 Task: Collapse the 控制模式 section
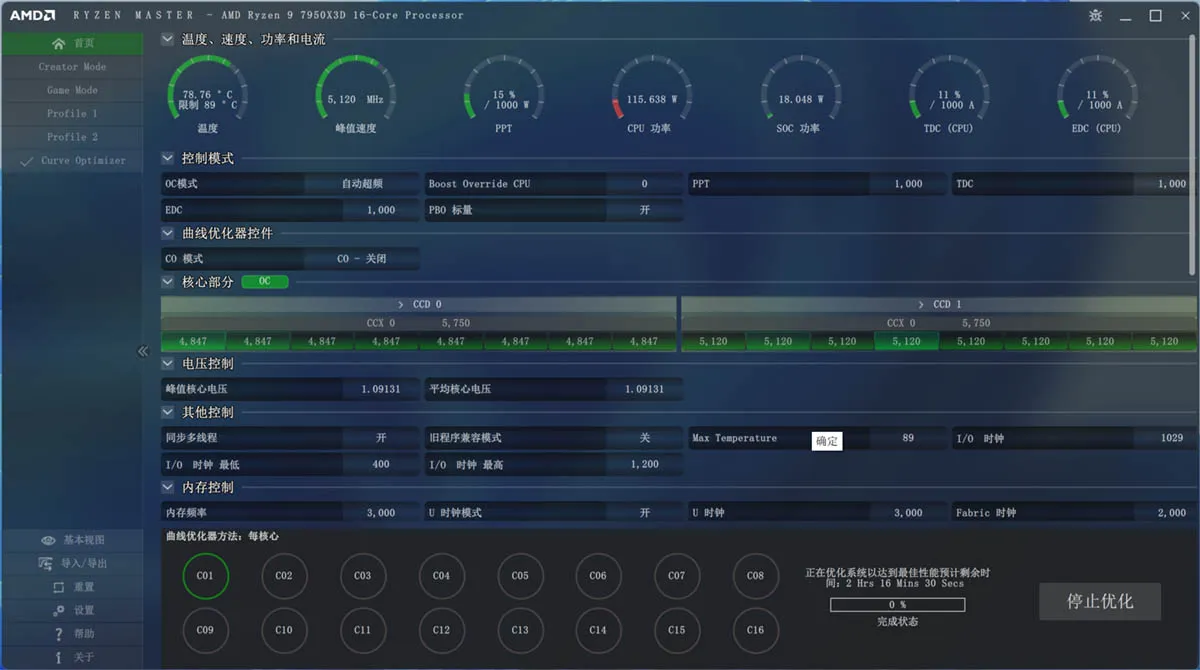pos(168,159)
